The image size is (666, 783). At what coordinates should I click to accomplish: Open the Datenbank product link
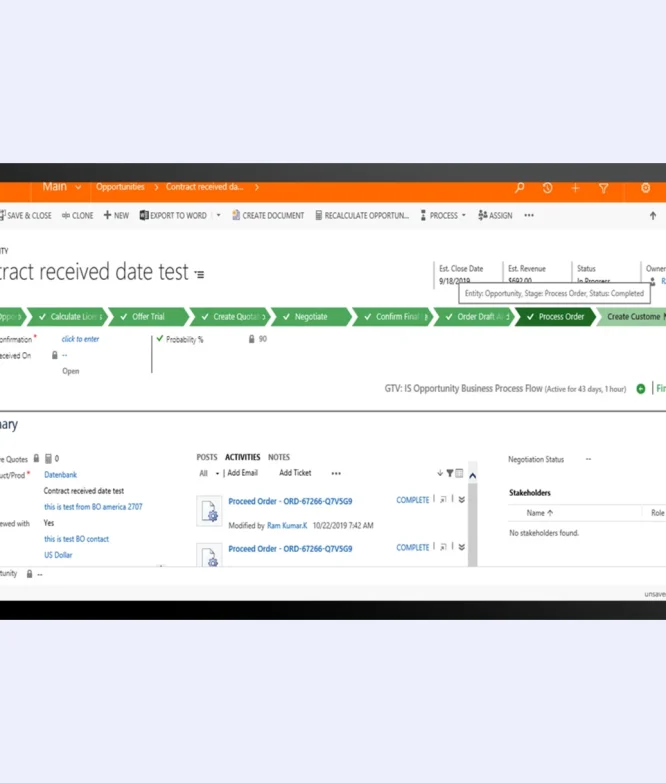[x=60, y=475]
